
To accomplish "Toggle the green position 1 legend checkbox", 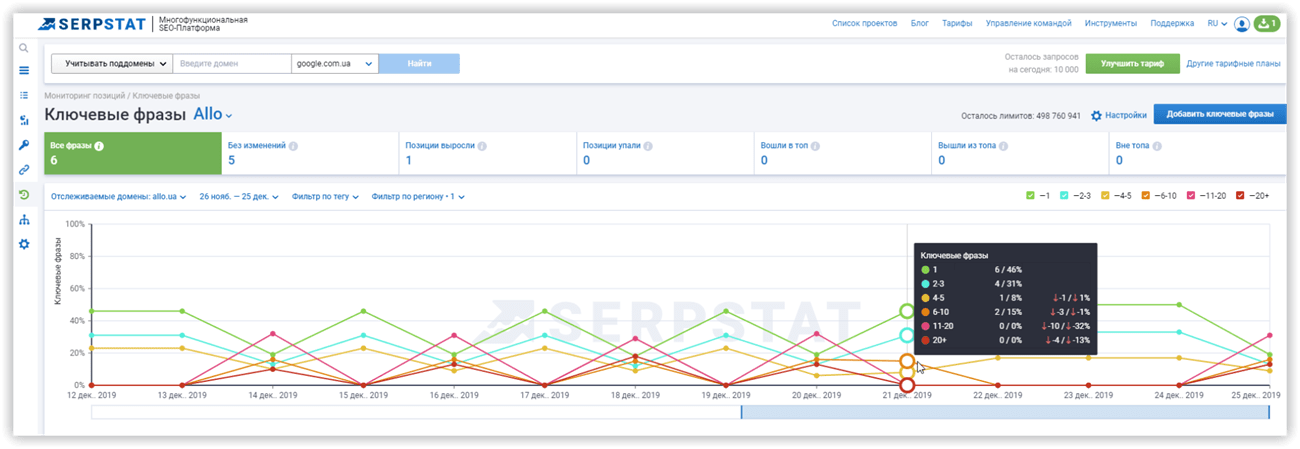I will pos(1030,196).
